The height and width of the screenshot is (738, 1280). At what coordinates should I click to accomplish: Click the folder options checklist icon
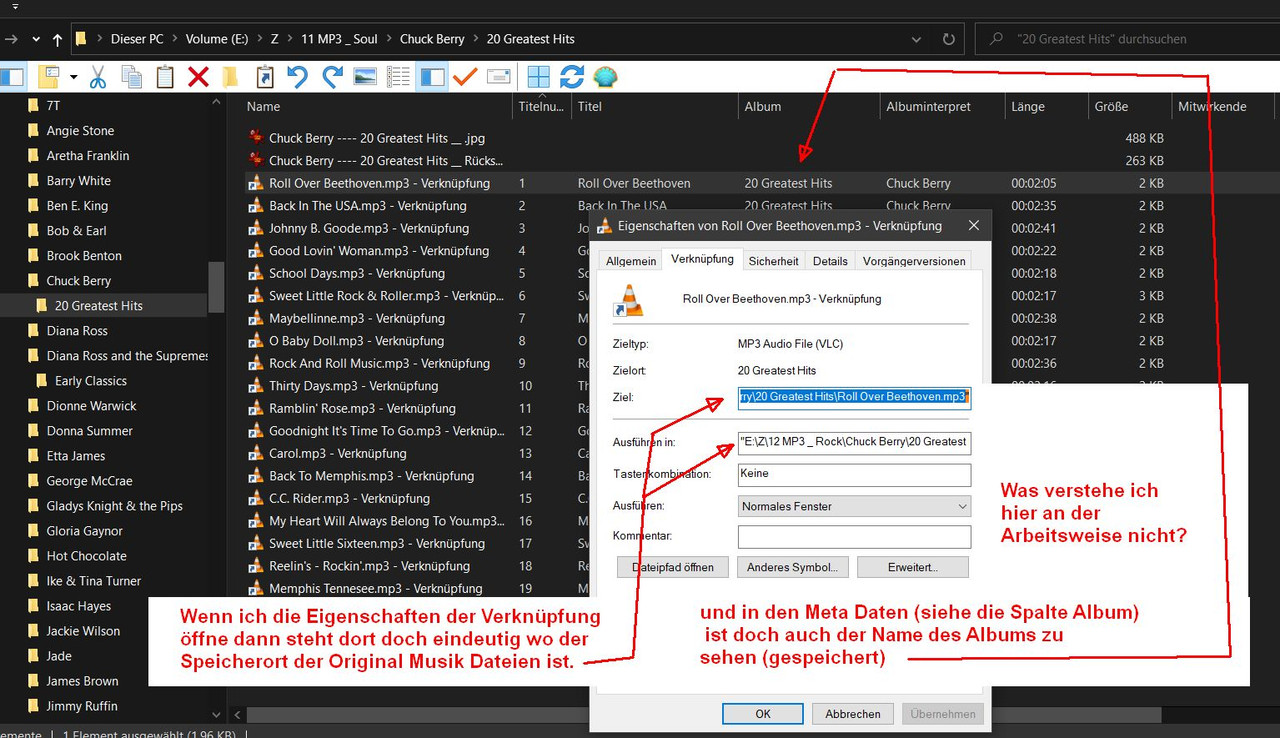pyautogui.click(x=49, y=77)
